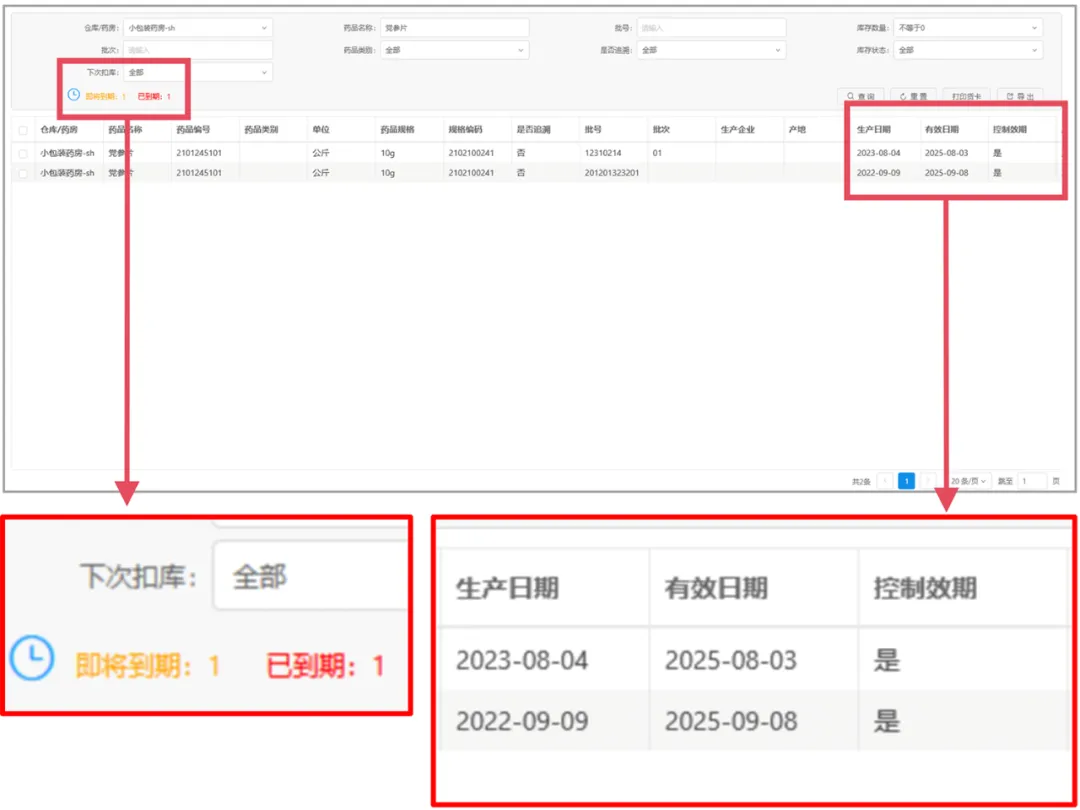
Task: Click the 批号 input field
Action: click(x=710, y=28)
